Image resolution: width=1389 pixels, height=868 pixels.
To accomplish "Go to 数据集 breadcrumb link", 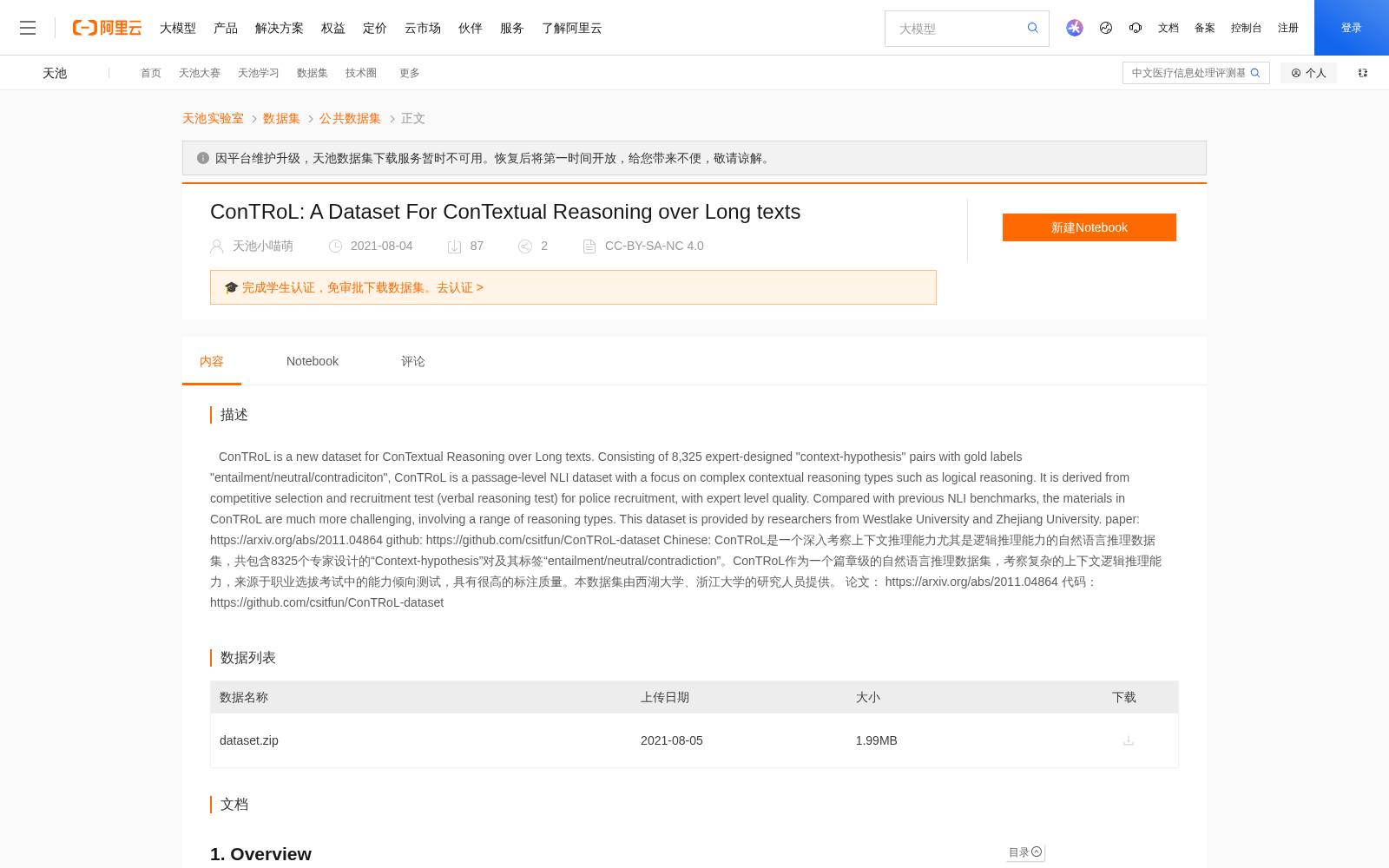I will point(281,118).
